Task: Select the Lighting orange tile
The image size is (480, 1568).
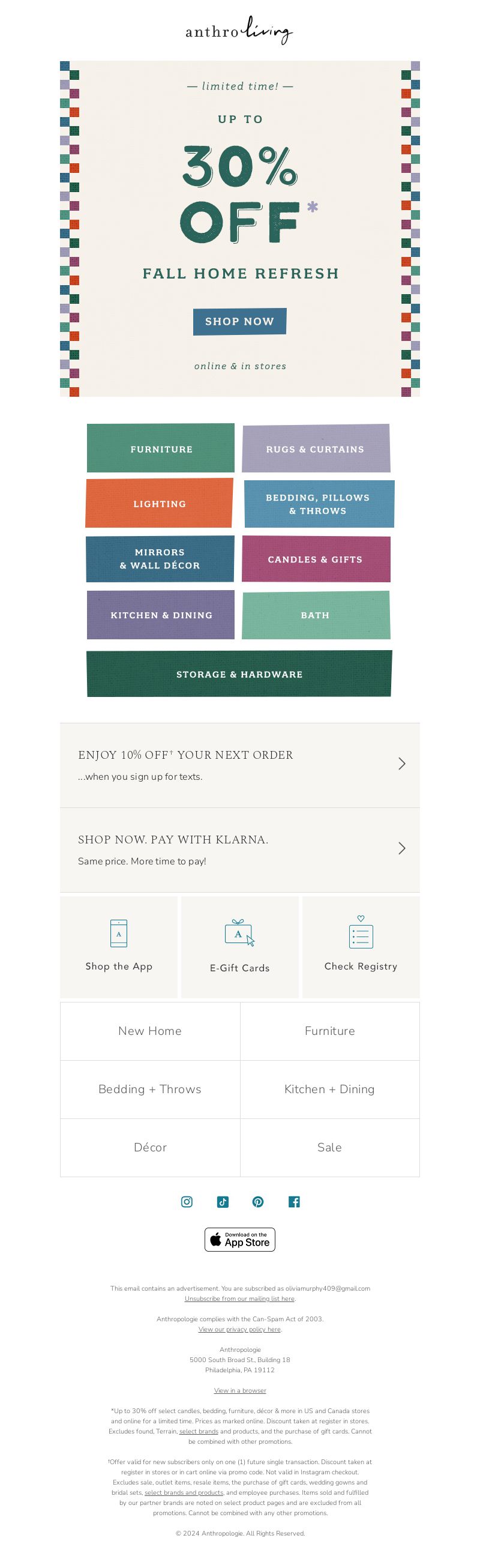Action: (160, 503)
